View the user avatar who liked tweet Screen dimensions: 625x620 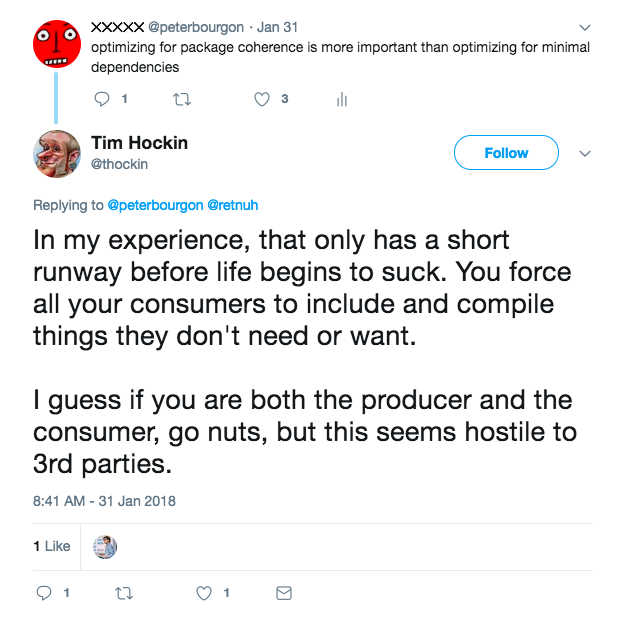click(x=105, y=546)
